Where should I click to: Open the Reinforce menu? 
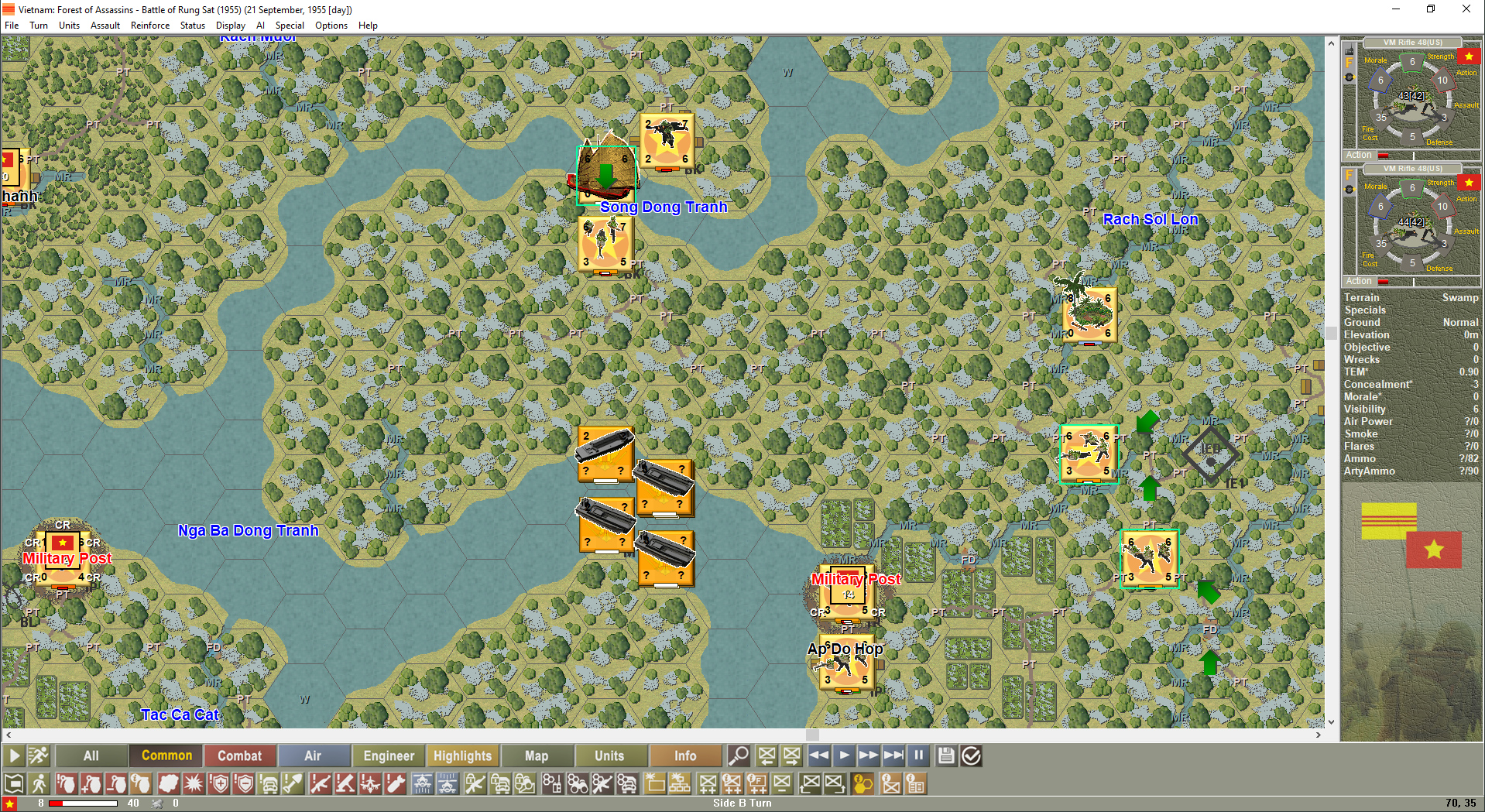coord(150,26)
